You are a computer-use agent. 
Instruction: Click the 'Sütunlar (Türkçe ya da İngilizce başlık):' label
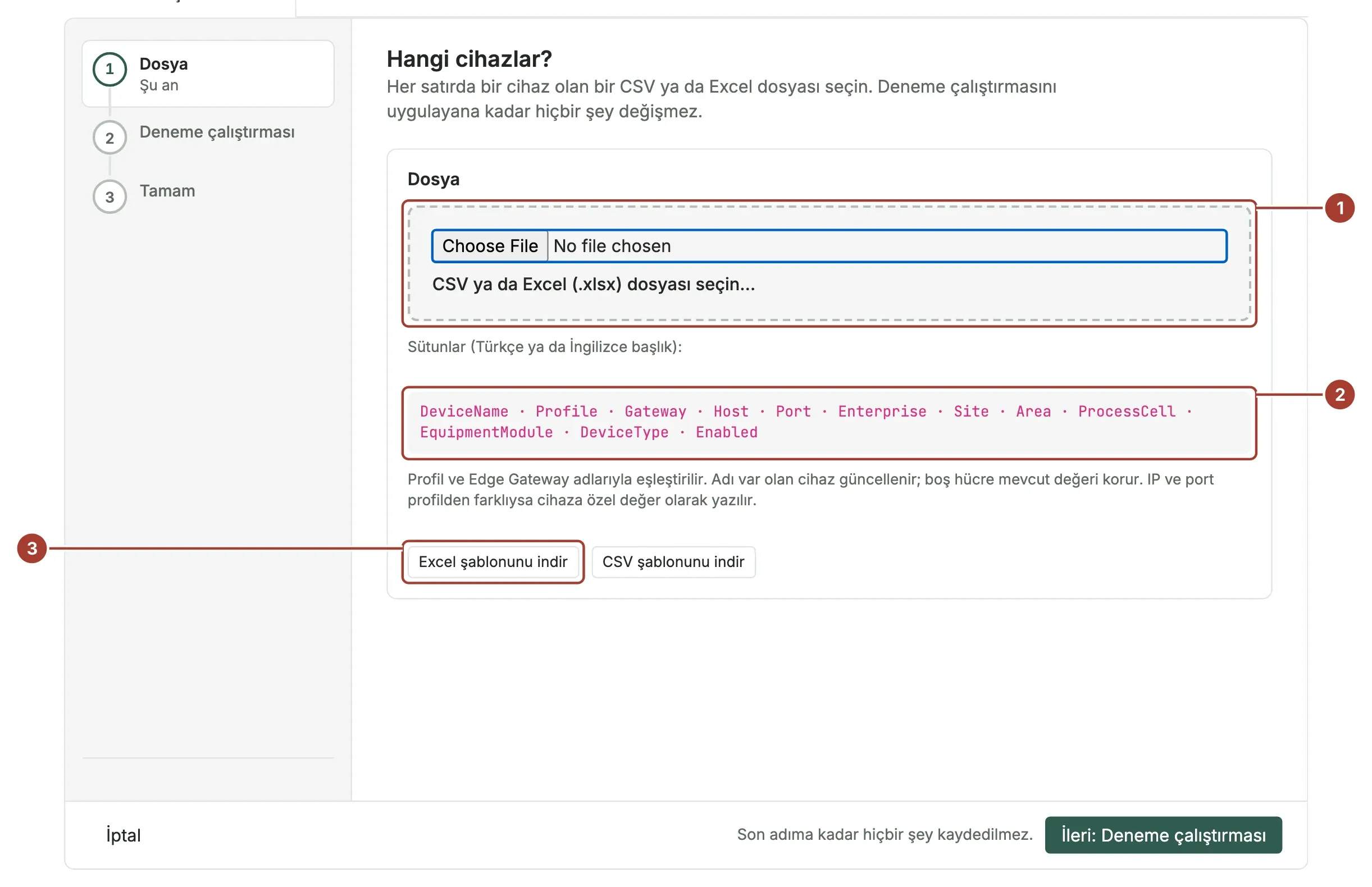[x=545, y=347]
